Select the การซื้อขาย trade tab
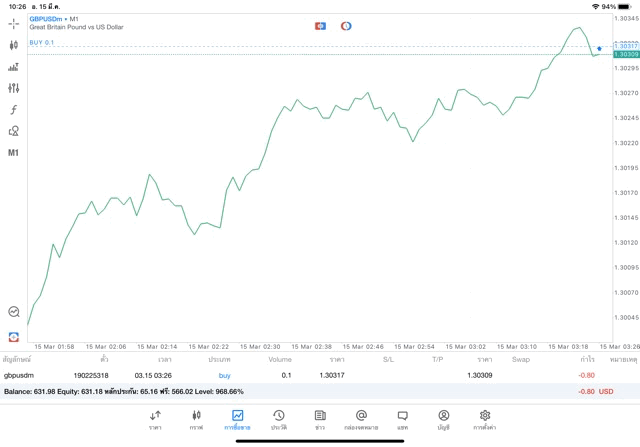The height and width of the screenshot is (447, 640). [x=237, y=420]
